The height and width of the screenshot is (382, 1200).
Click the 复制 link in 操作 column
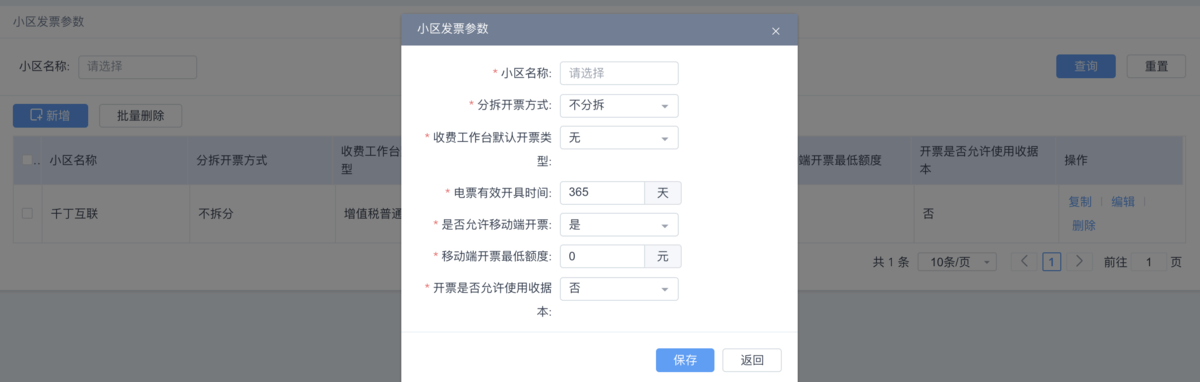1080,201
